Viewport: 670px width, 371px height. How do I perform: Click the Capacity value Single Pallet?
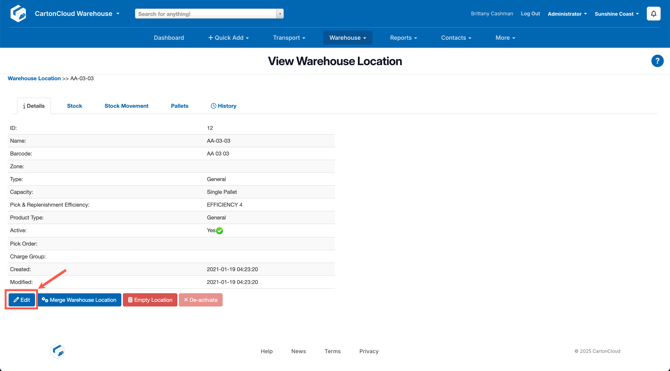222,192
